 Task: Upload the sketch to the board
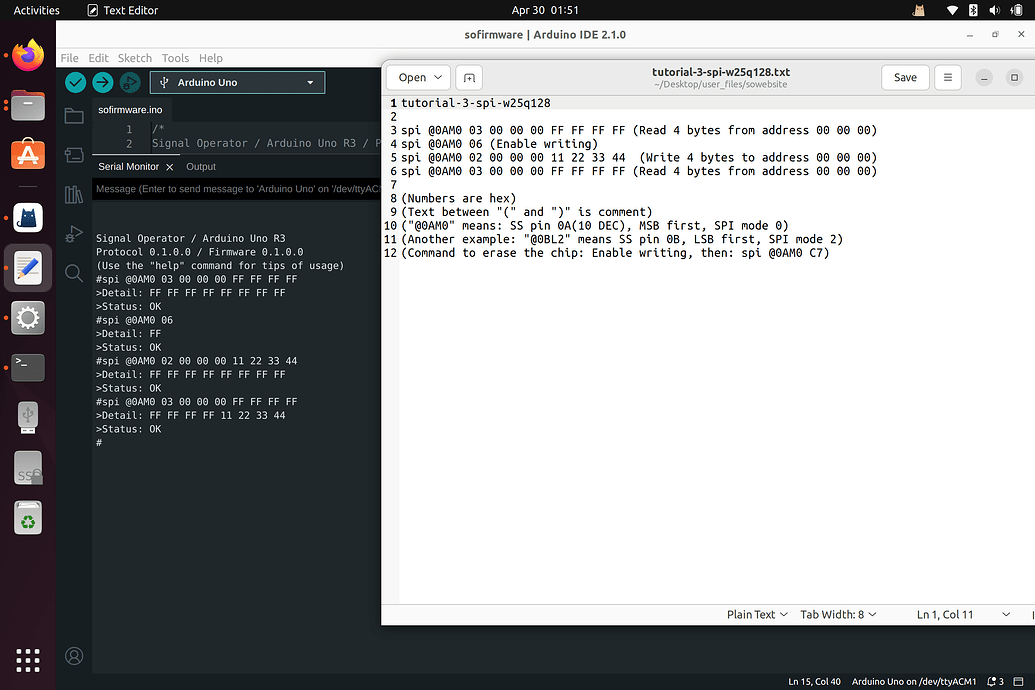pos(102,82)
